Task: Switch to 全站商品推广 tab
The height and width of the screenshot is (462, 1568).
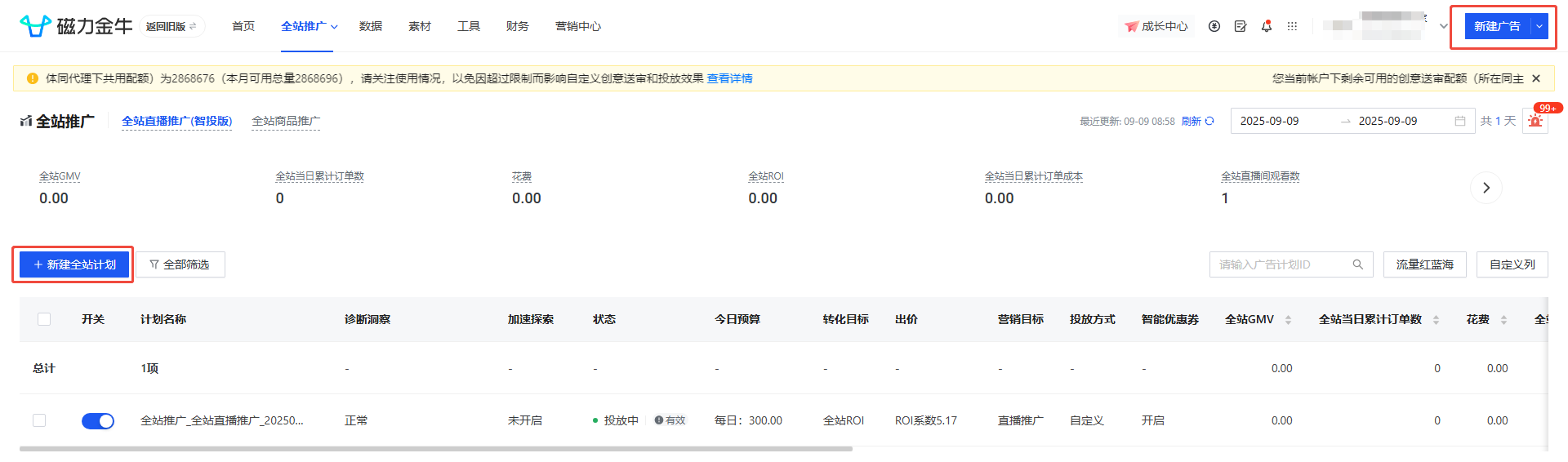Action: coord(286,121)
